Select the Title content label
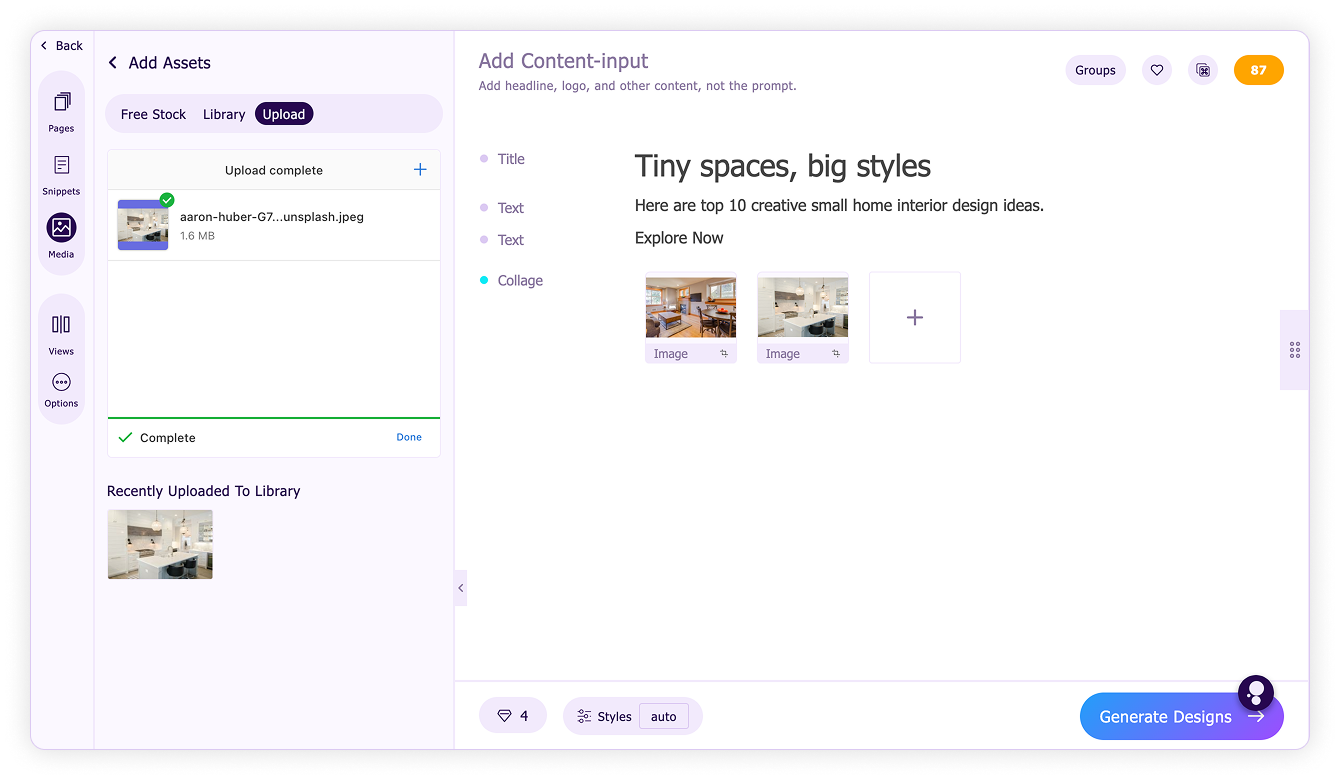The height and width of the screenshot is (780, 1340). tap(511, 159)
